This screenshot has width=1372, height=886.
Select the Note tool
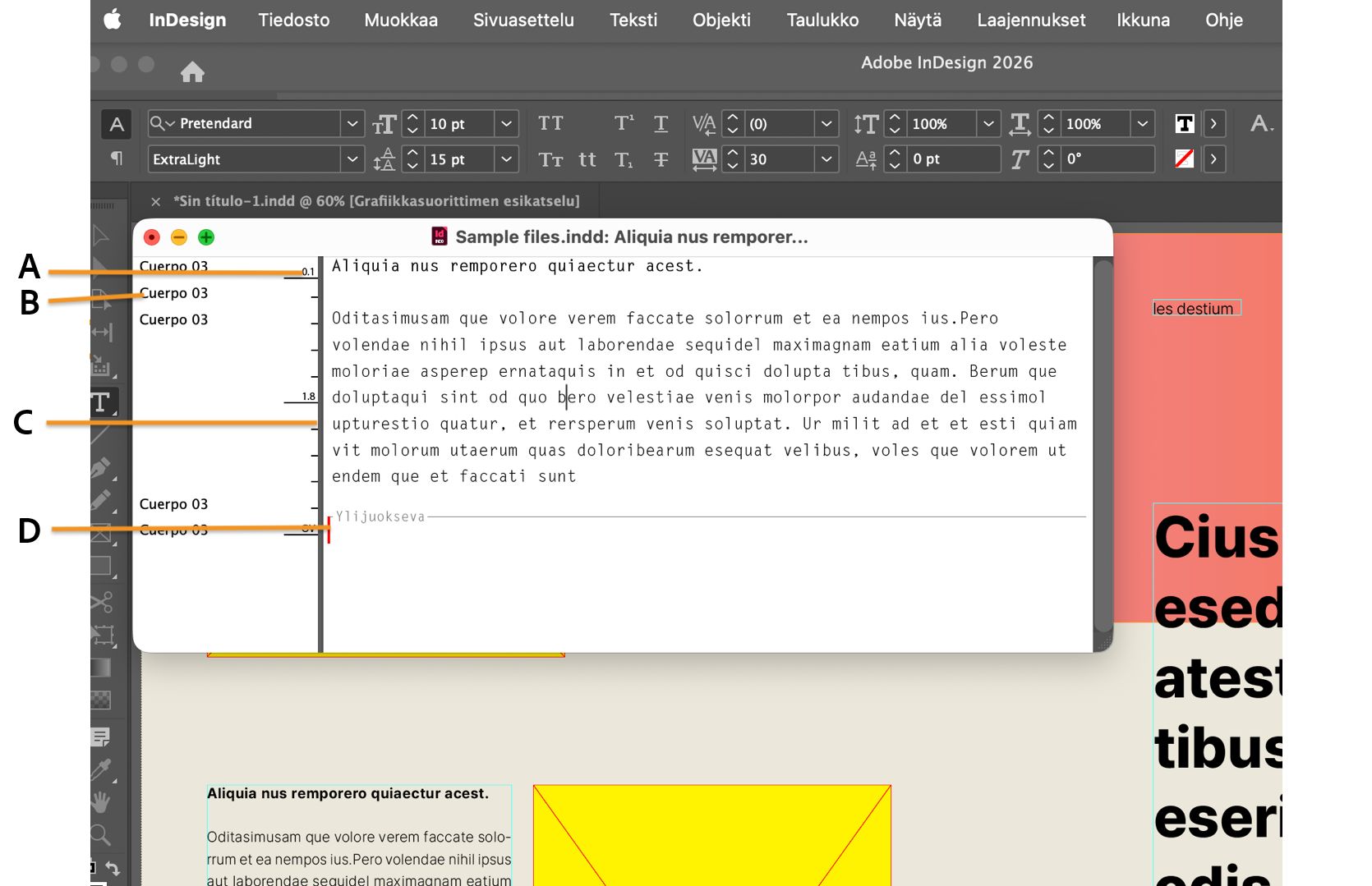coord(101,737)
